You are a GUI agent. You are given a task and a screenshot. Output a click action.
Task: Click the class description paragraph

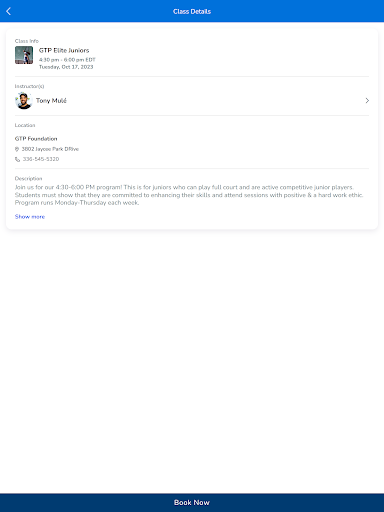[189, 195]
